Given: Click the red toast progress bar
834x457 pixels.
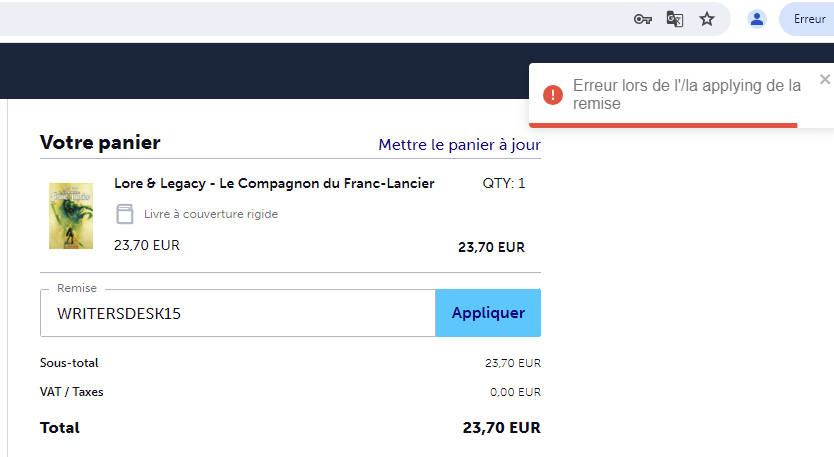Looking at the screenshot, I should tap(663, 125).
